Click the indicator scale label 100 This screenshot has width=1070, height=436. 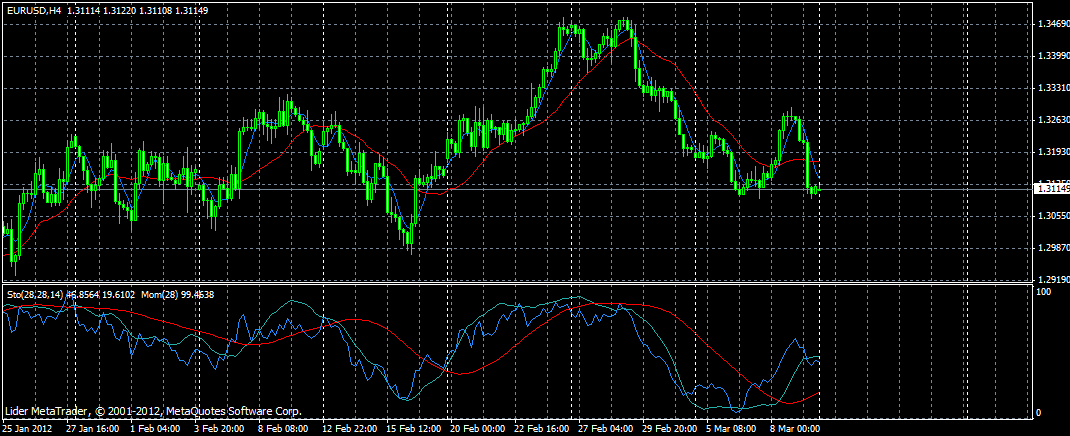[x=1043, y=292]
